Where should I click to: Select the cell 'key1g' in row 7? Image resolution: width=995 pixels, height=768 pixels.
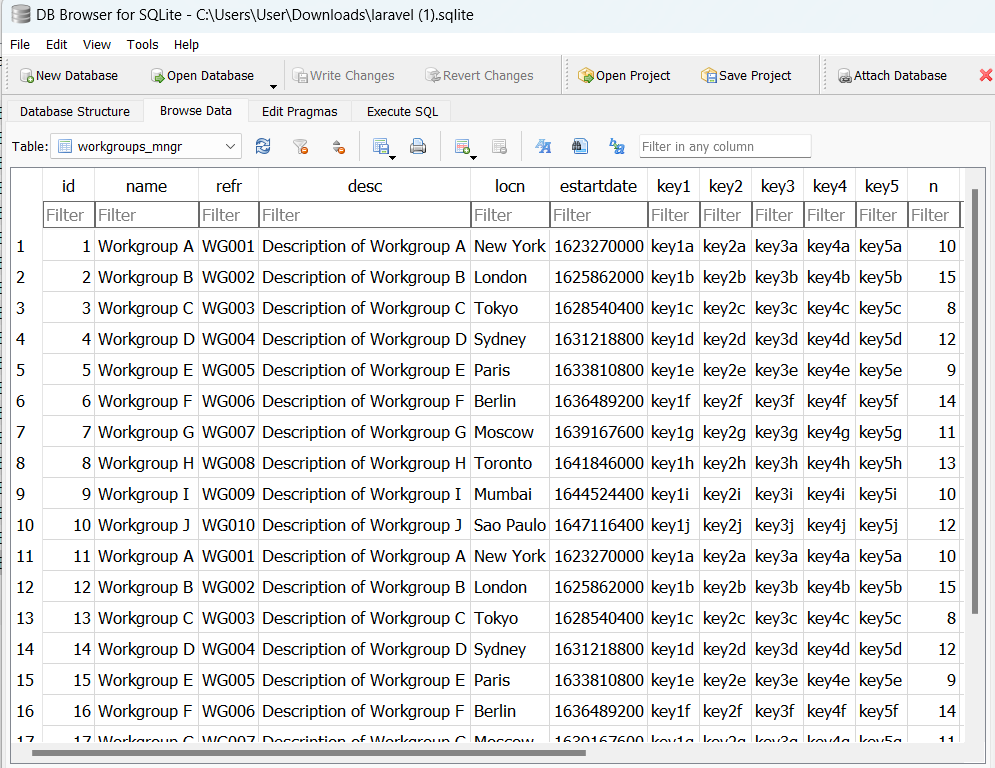pos(673,432)
